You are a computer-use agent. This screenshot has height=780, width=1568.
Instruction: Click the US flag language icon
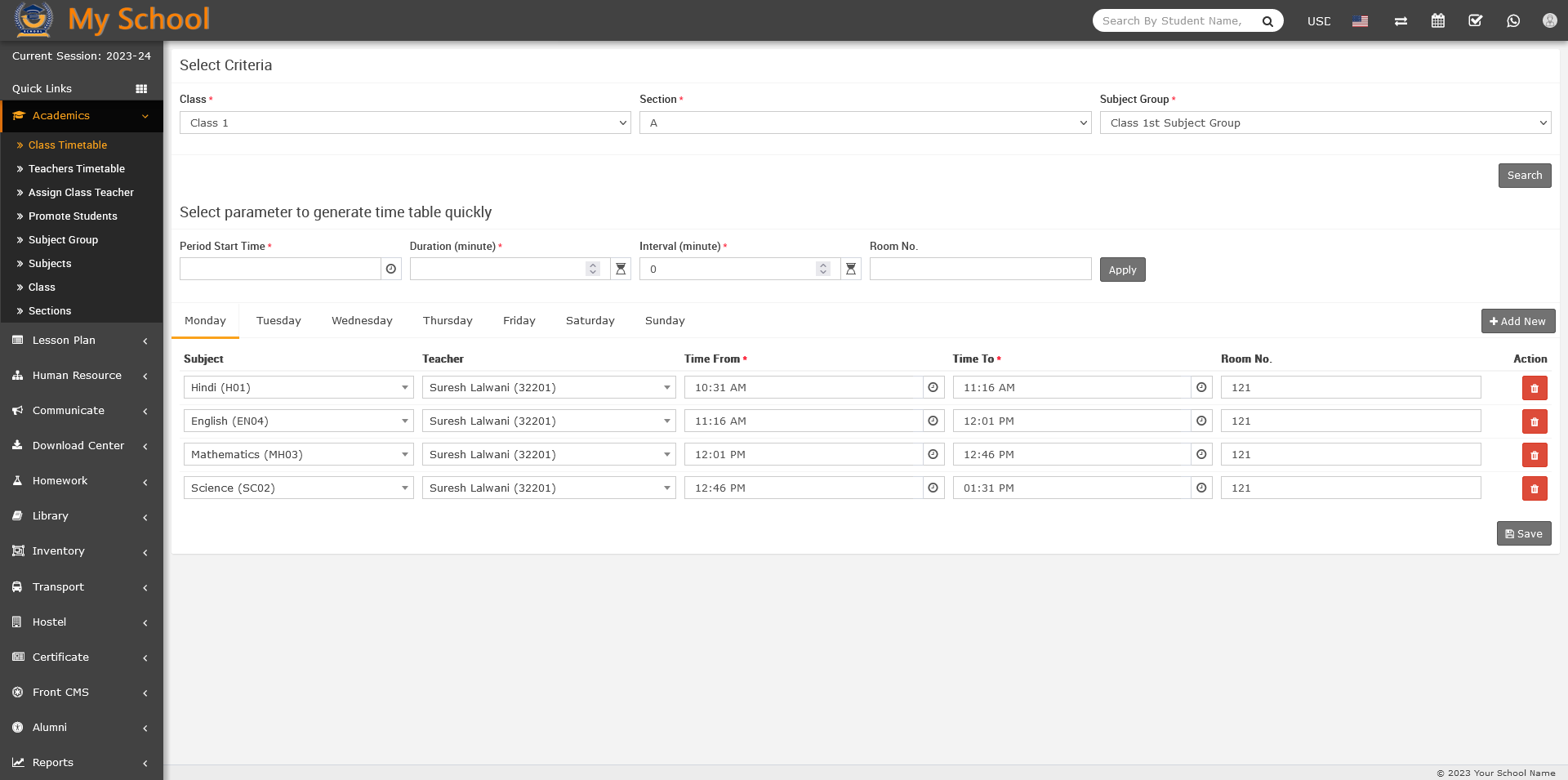[1360, 21]
